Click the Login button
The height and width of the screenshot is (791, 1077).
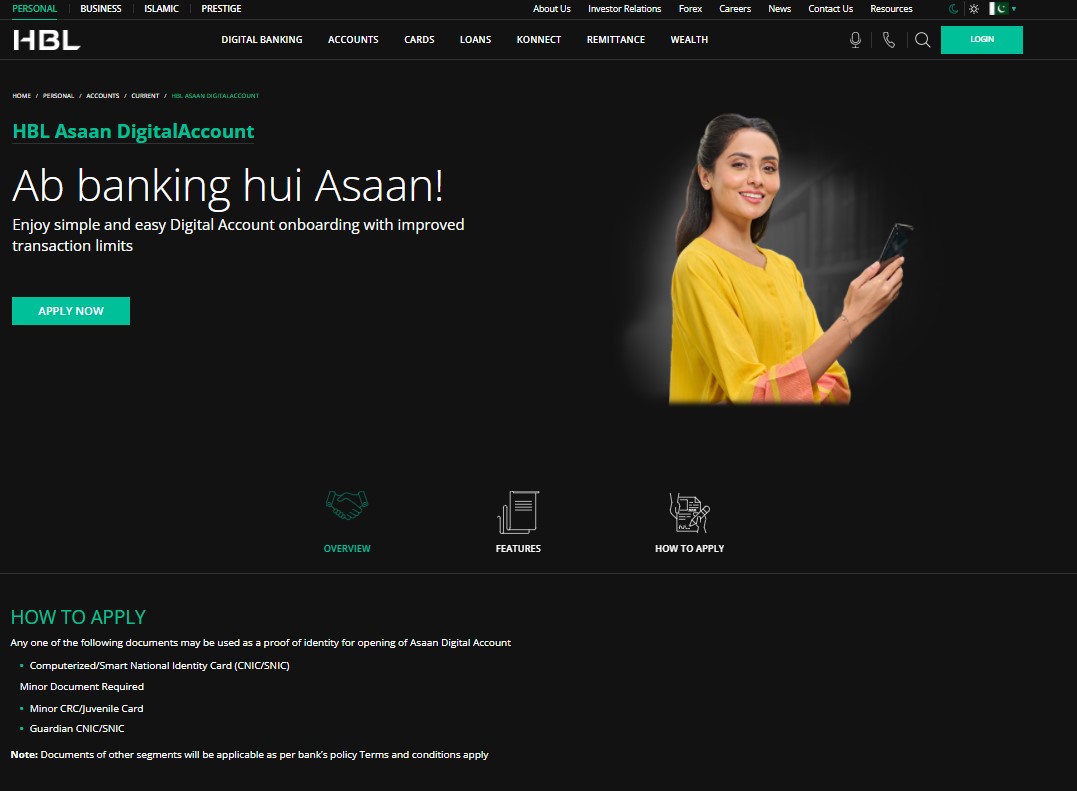click(982, 40)
